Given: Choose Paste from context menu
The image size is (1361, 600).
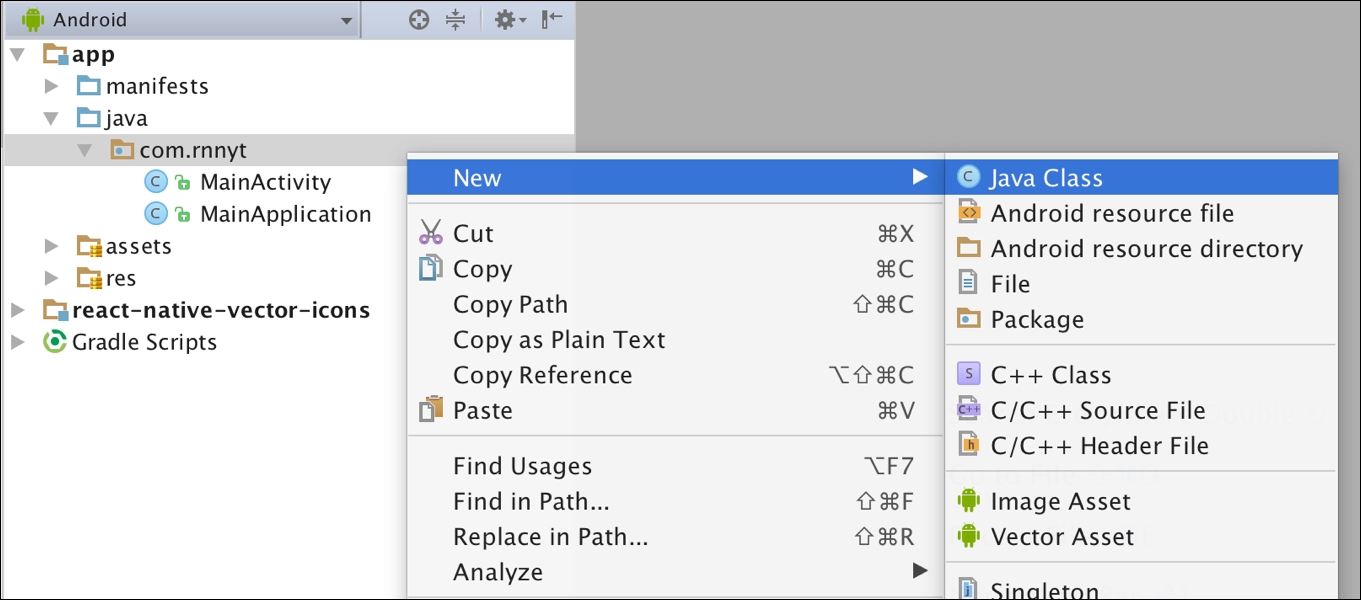Looking at the screenshot, I should click(675, 410).
